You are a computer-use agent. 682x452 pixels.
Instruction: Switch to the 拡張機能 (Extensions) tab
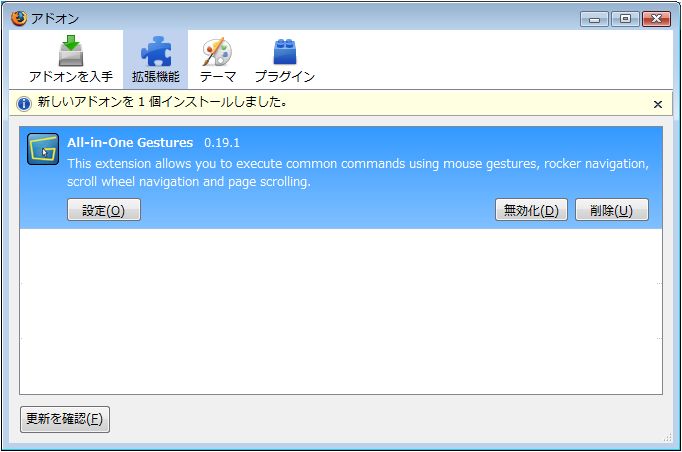click(156, 59)
